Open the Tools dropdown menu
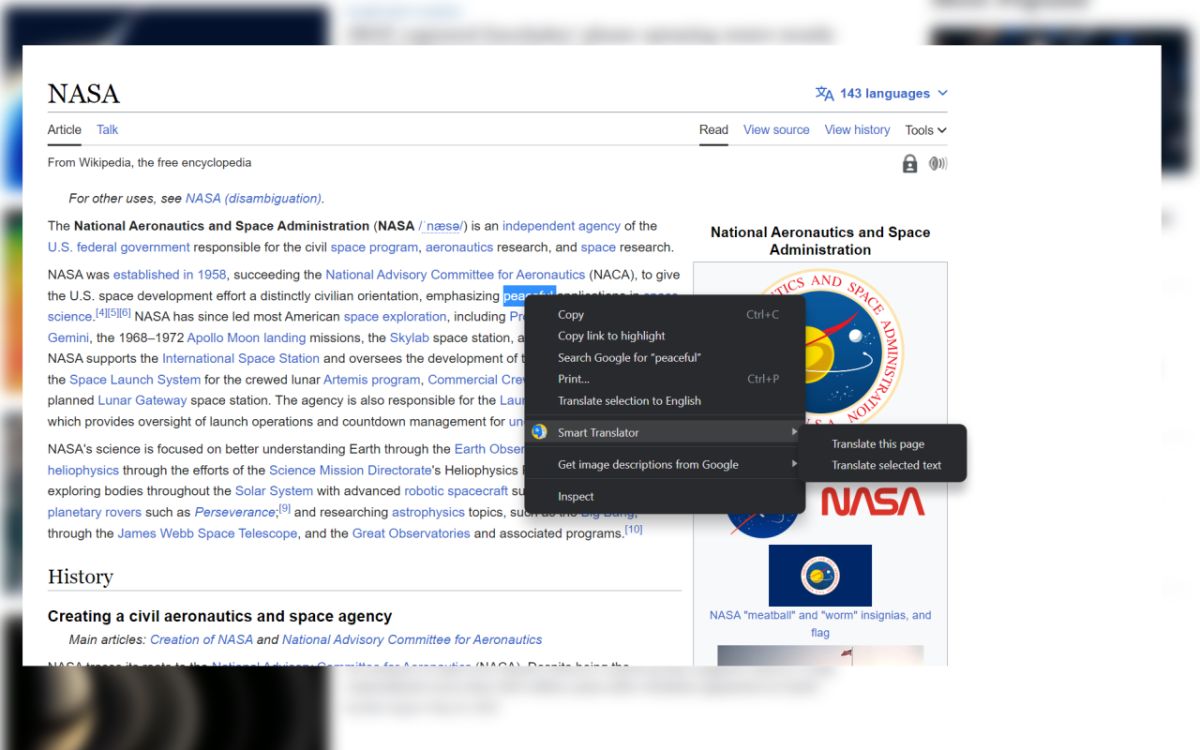 click(x=926, y=130)
